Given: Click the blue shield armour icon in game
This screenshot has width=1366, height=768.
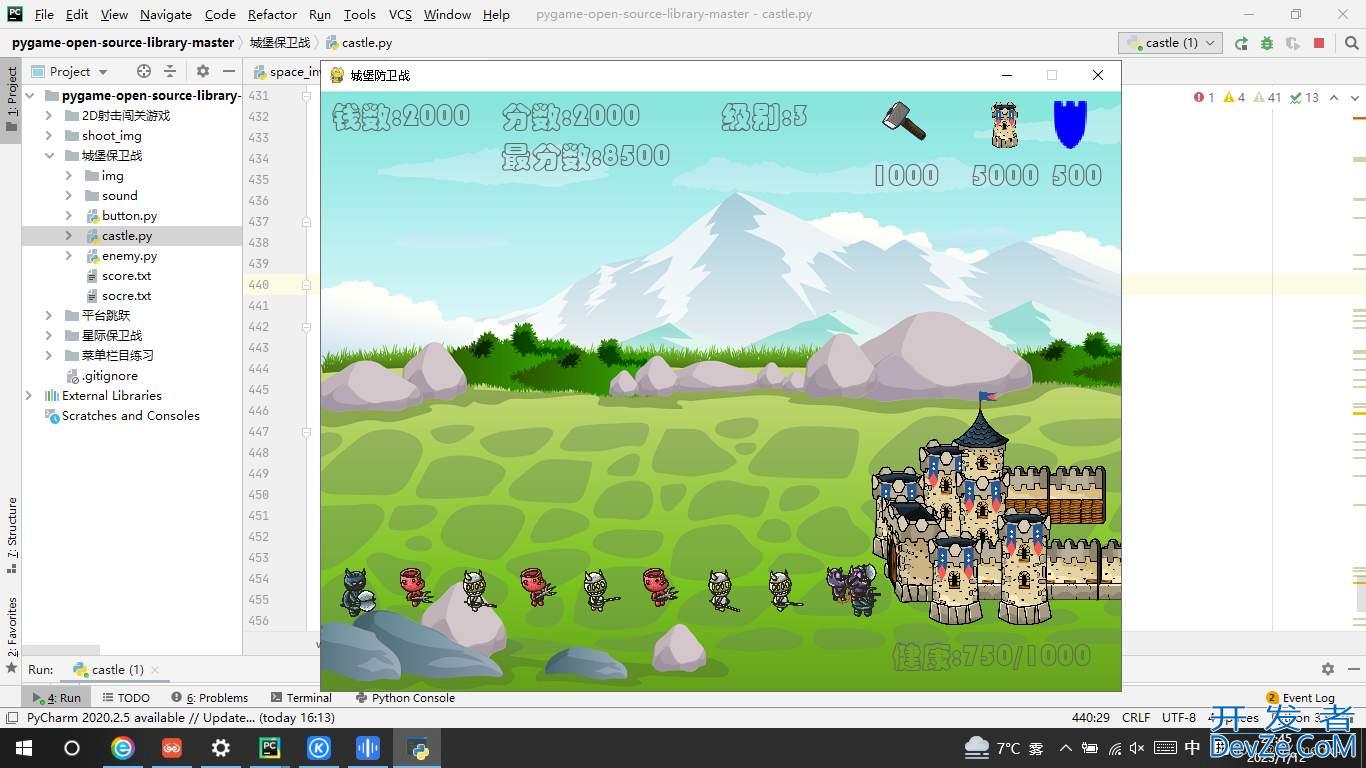Looking at the screenshot, I should tap(1070, 124).
